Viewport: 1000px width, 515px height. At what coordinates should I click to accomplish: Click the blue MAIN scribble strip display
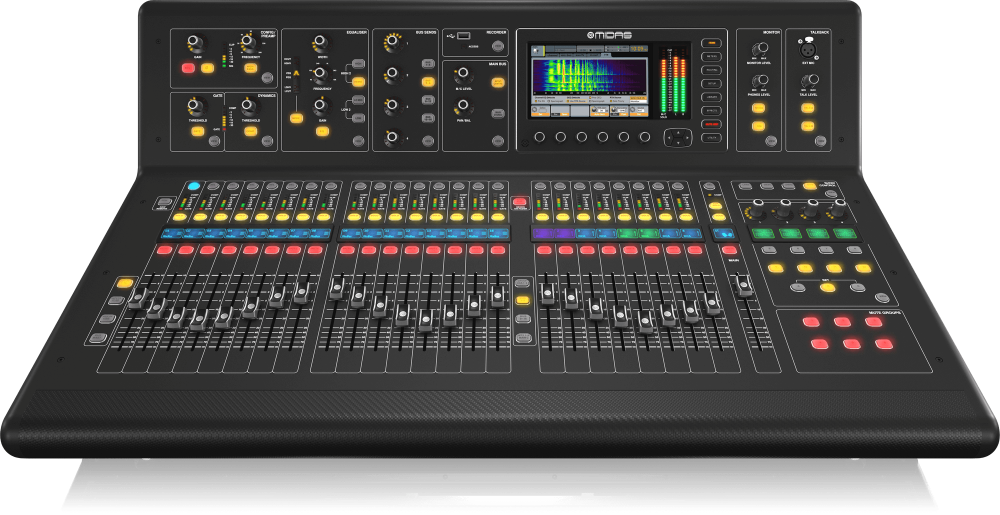click(x=724, y=233)
